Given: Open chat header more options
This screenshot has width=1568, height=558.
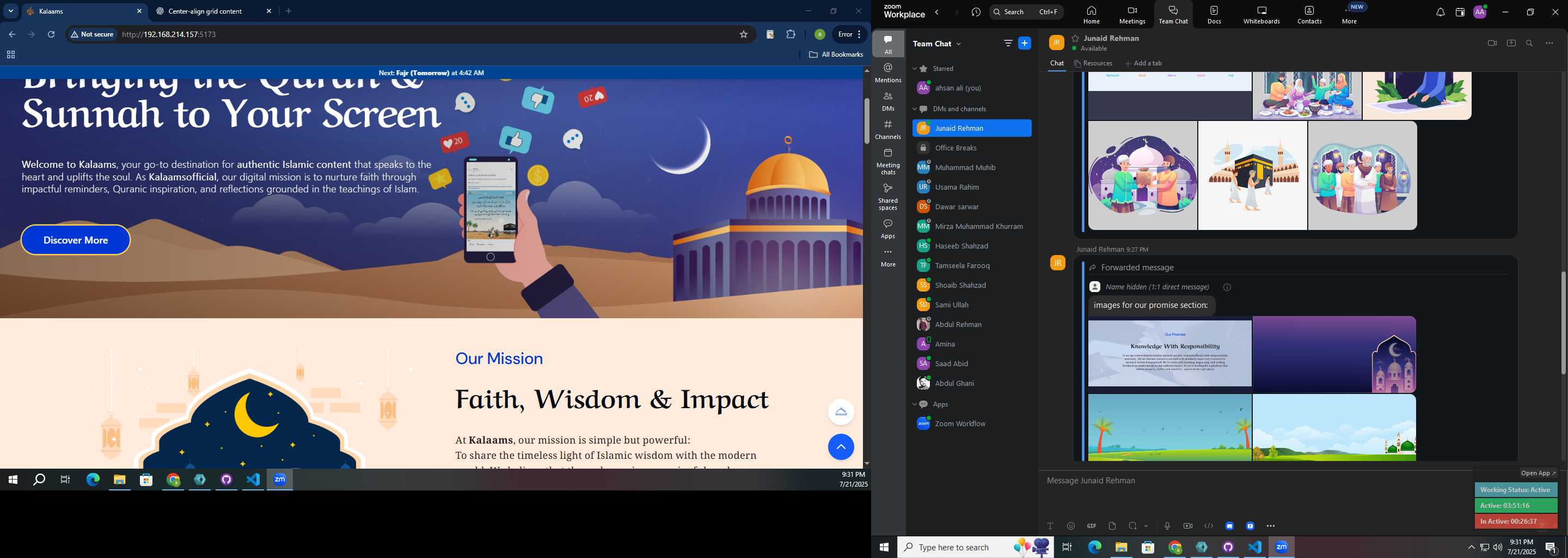Looking at the screenshot, I should point(1549,43).
